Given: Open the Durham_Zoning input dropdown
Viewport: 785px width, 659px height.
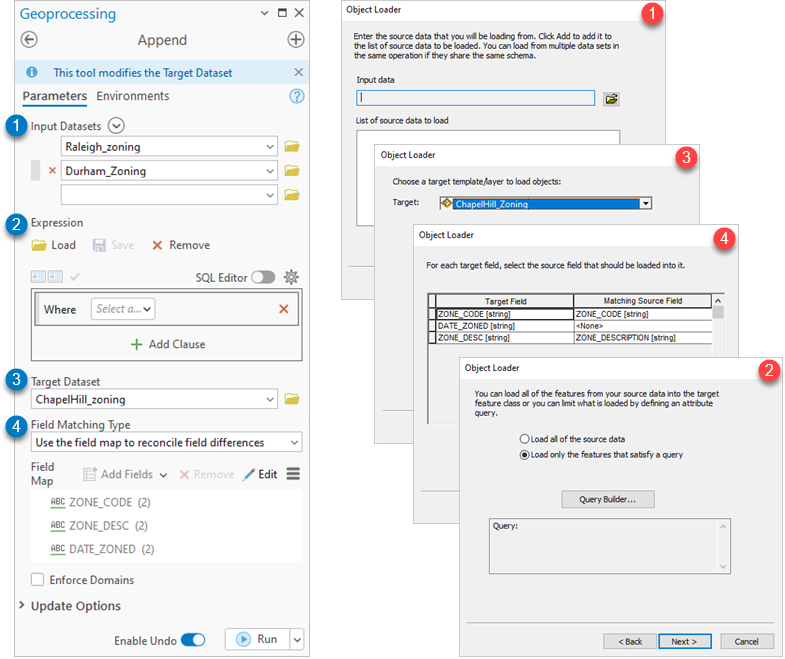Looking at the screenshot, I should tap(270, 171).
